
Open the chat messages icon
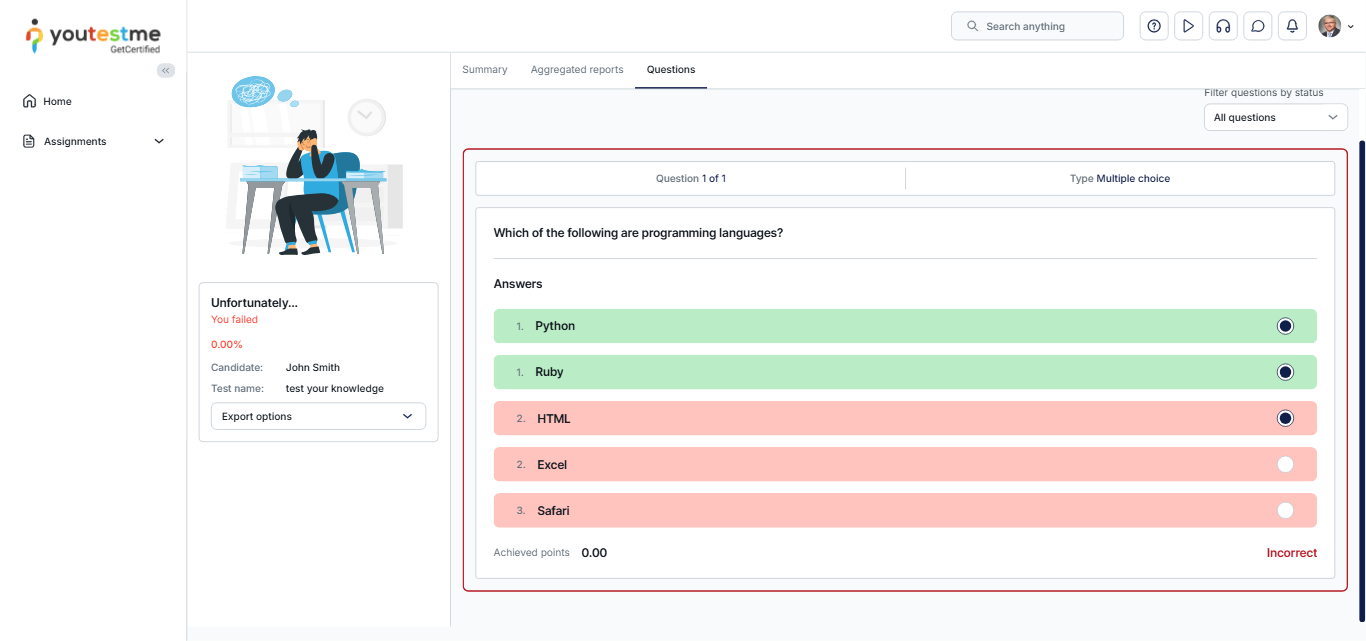[1258, 26]
